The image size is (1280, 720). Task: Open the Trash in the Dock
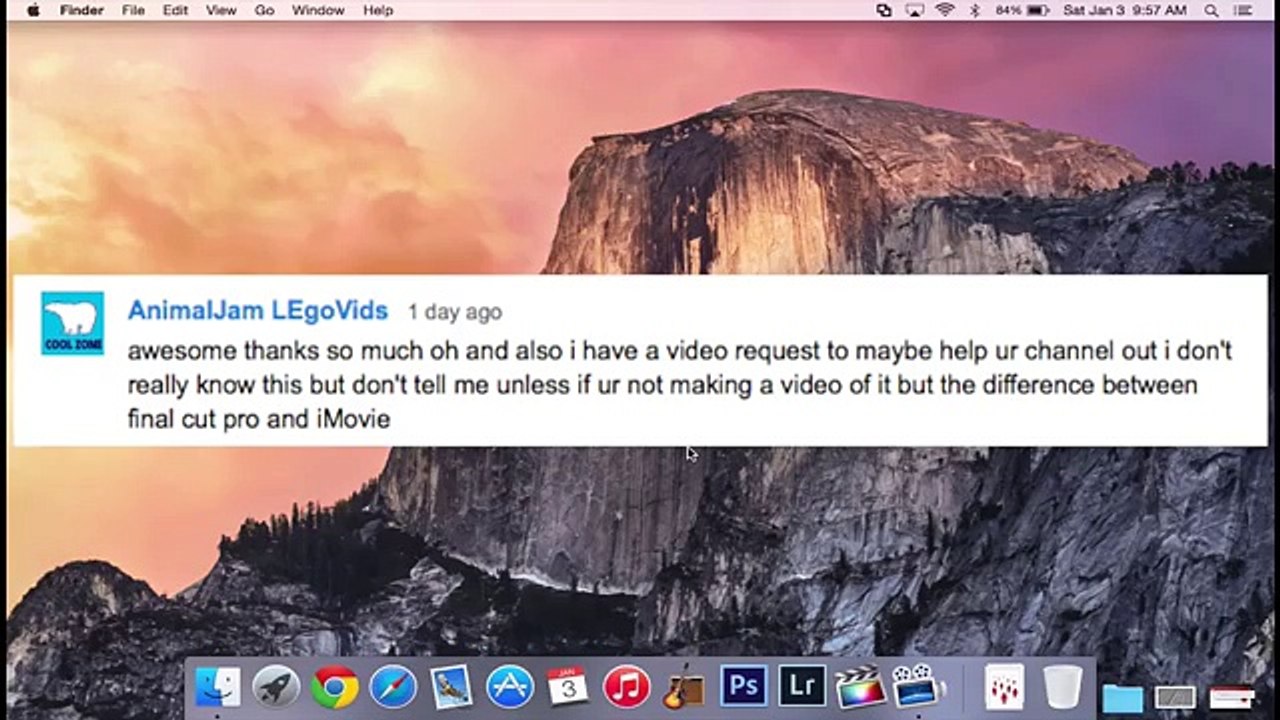1062,687
